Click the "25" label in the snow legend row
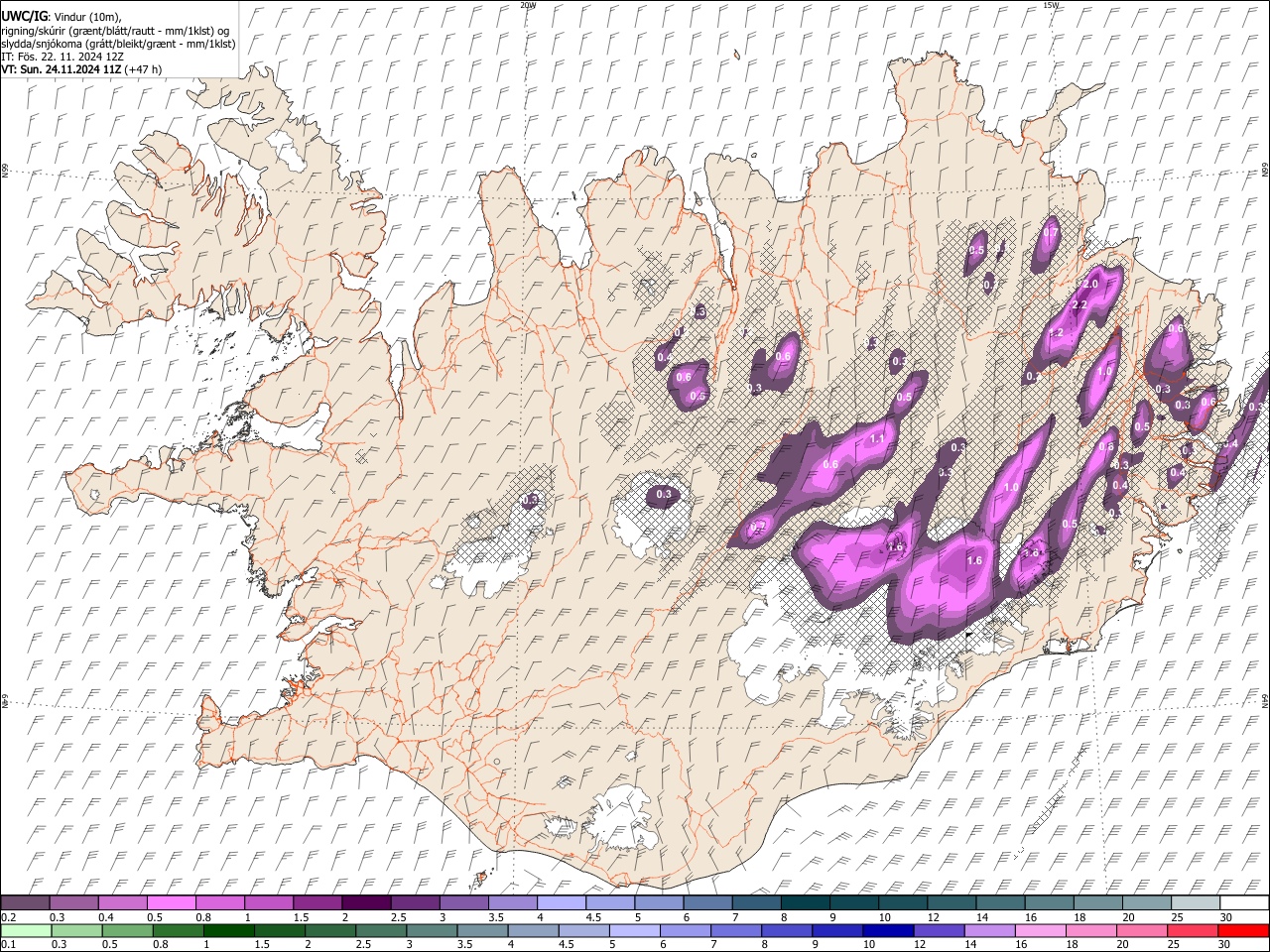This screenshot has width=1270, height=952. coord(1177,917)
